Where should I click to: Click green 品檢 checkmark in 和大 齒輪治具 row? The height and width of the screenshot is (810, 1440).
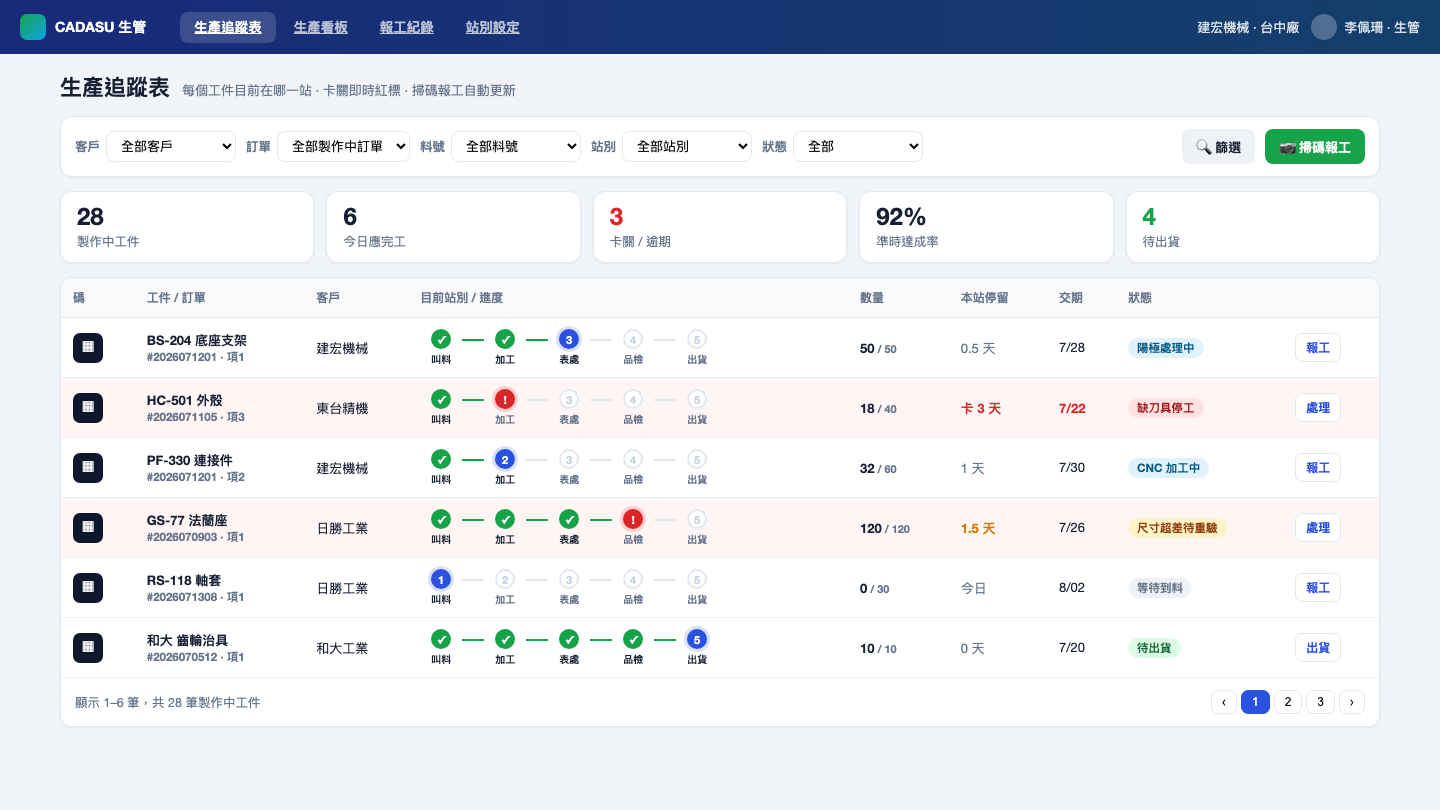633,639
